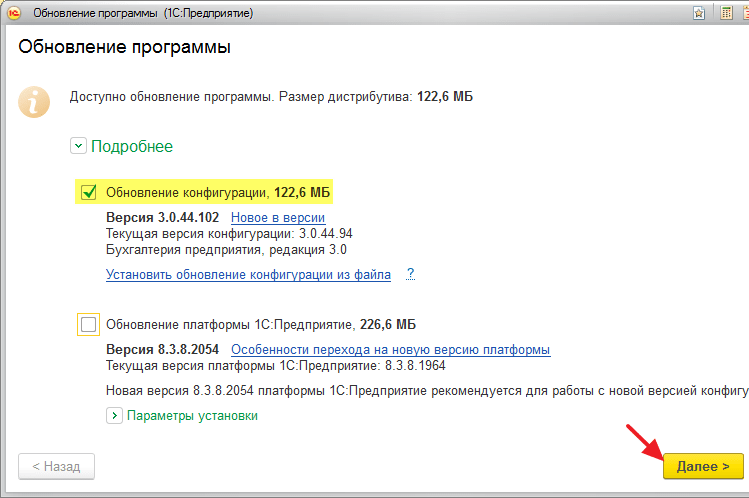The image size is (749, 498).
Task: Collapse the 'Подробнее' section chevron
Action: [78, 146]
